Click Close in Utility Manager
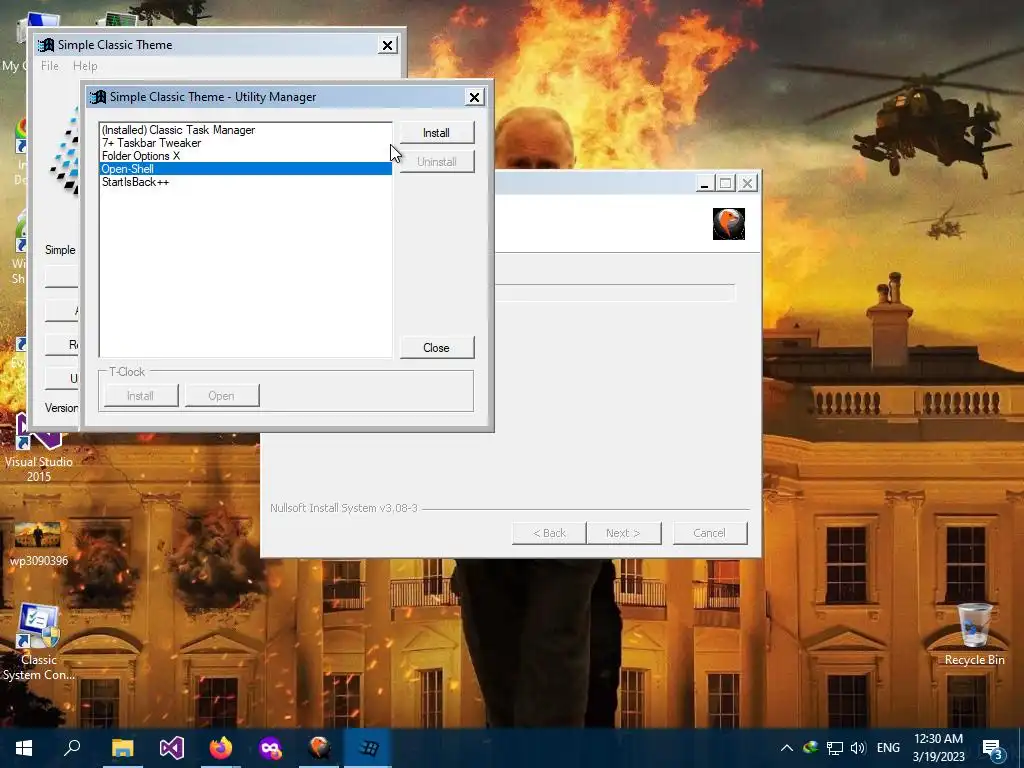This screenshot has width=1024, height=768. (436, 347)
